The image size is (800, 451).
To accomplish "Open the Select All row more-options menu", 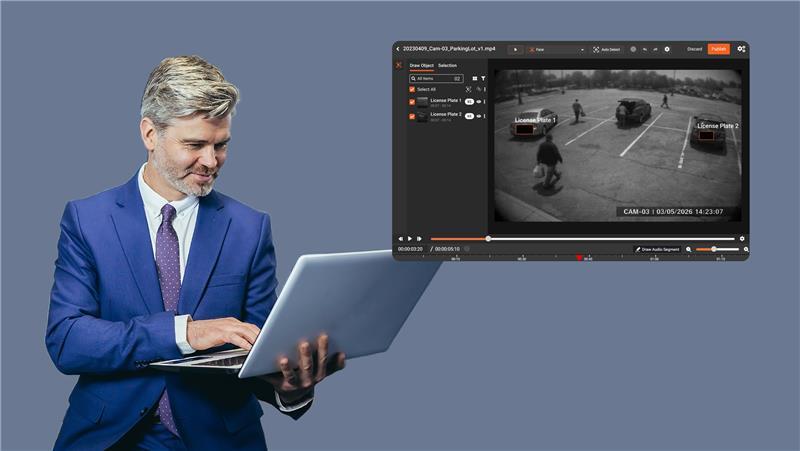I will pos(485,89).
